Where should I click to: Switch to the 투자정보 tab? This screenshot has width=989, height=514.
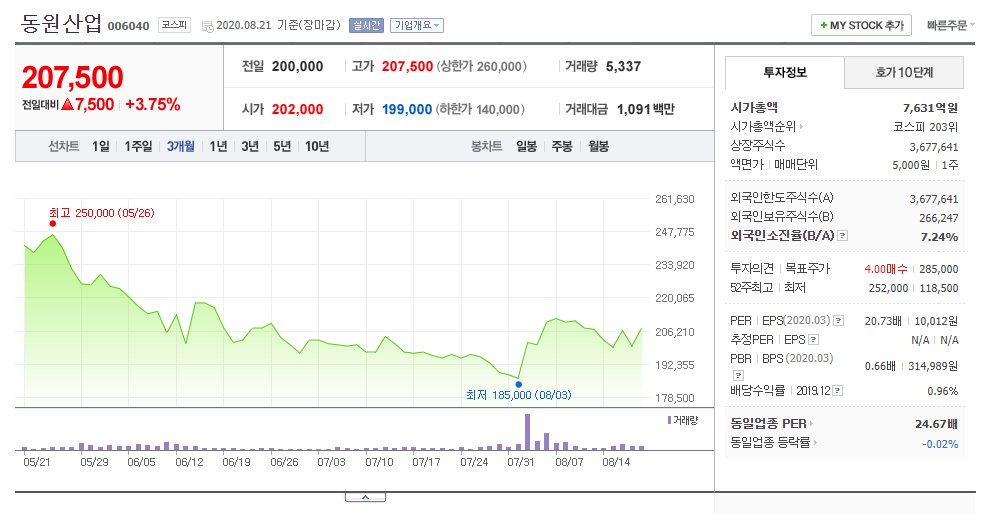tap(785, 73)
